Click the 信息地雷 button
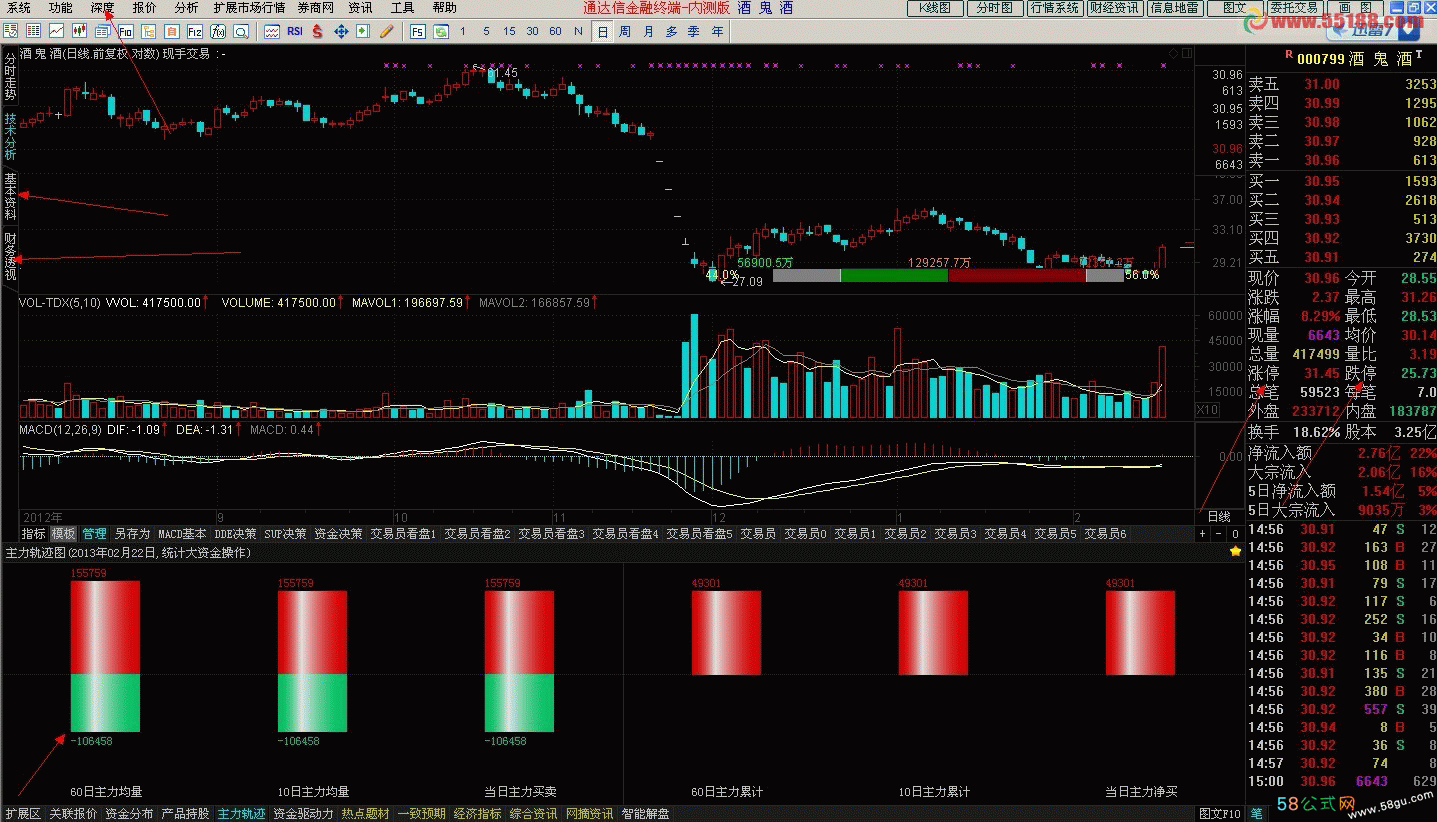The height and width of the screenshot is (822, 1437). click(x=1175, y=8)
